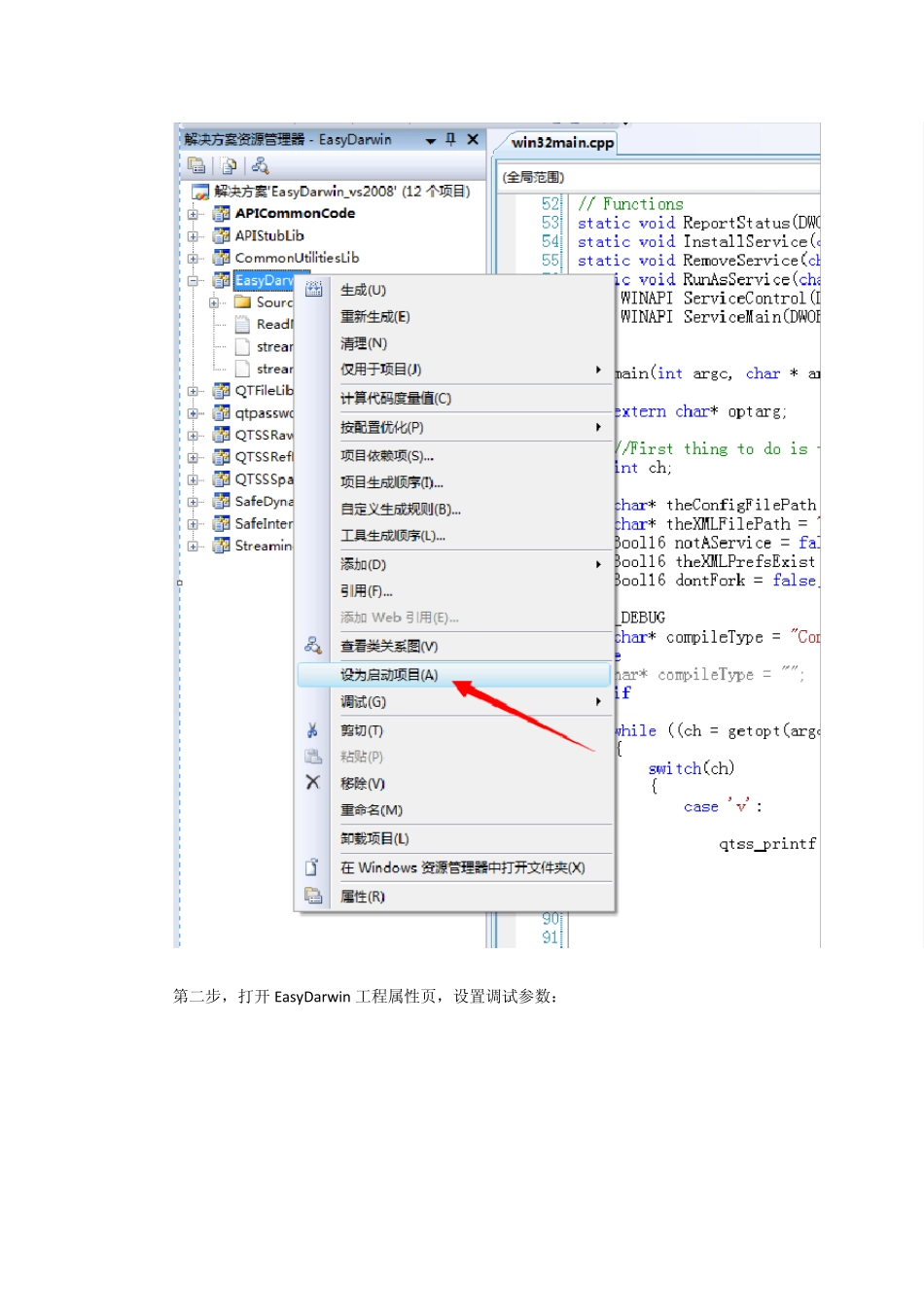
Task: Click the QTSSRefl project icon
Action: coord(222,456)
